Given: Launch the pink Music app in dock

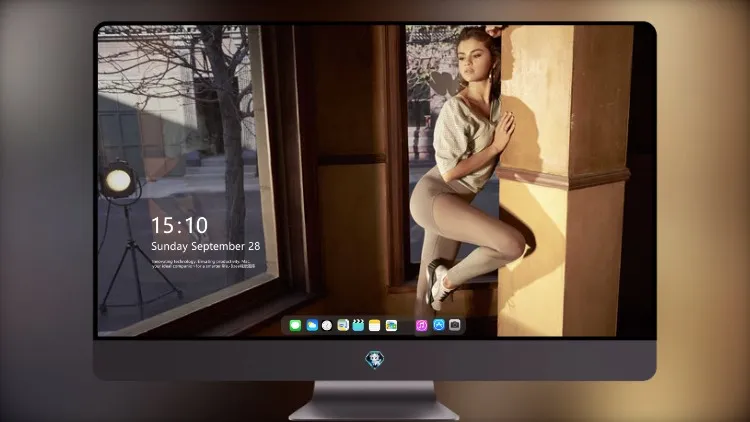Looking at the screenshot, I should 421,325.
